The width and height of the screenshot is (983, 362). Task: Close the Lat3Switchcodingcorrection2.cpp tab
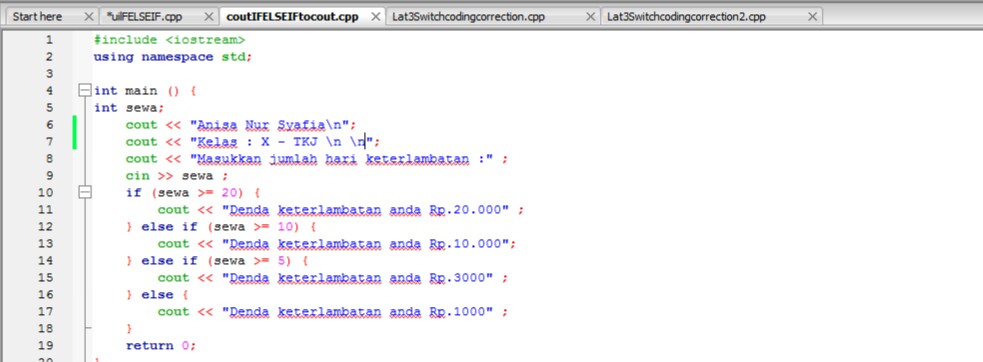pyautogui.click(x=812, y=17)
